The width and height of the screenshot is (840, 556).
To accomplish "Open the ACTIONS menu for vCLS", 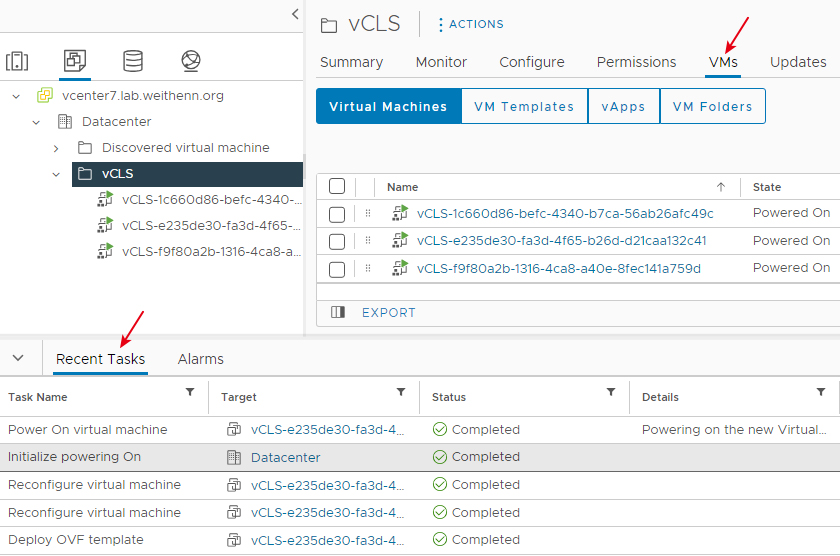I will pyautogui.click(x=471, y=24).
